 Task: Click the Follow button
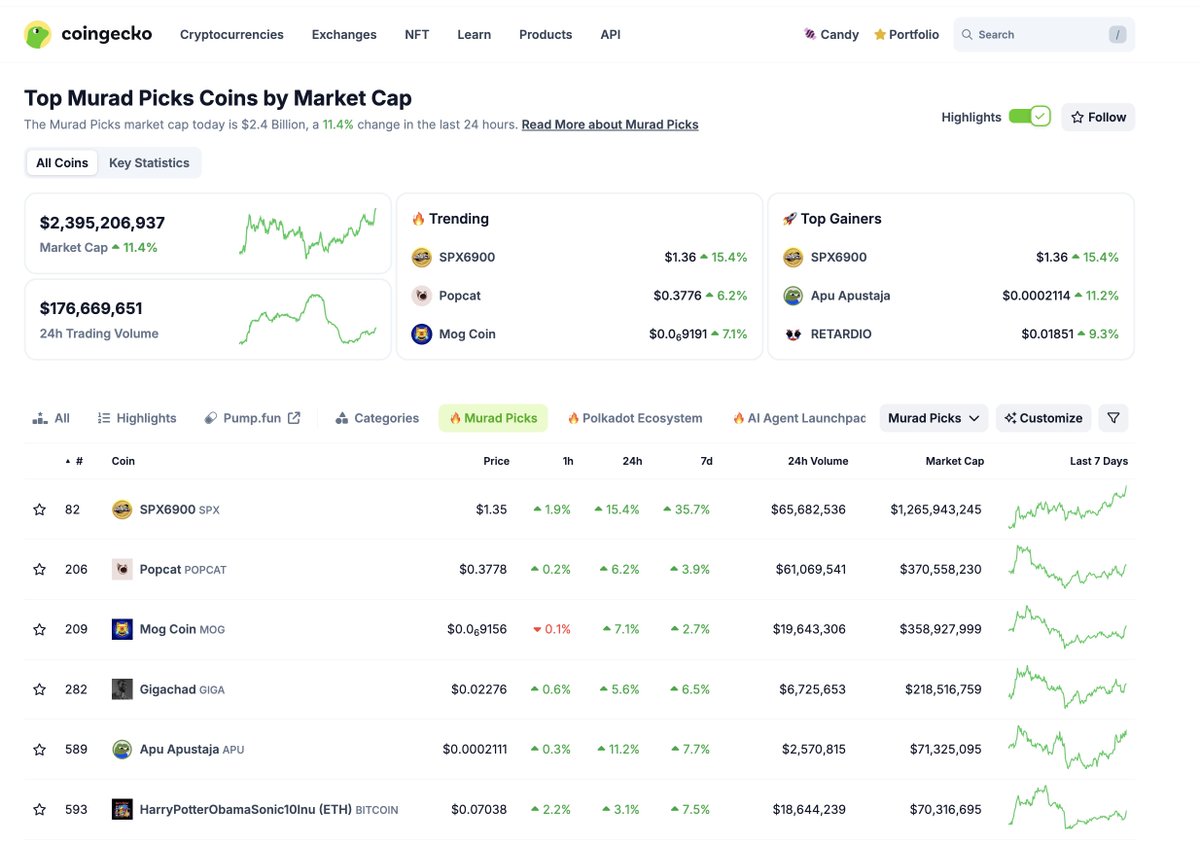[x=1097, y=116]
